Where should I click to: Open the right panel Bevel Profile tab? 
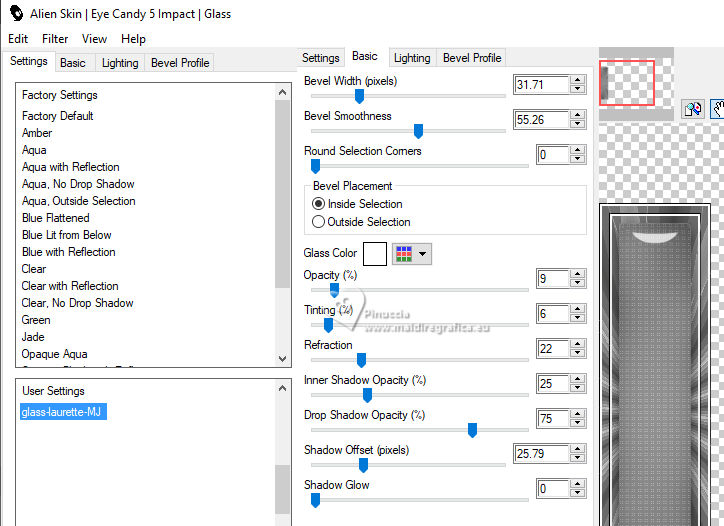pos(472,58)
